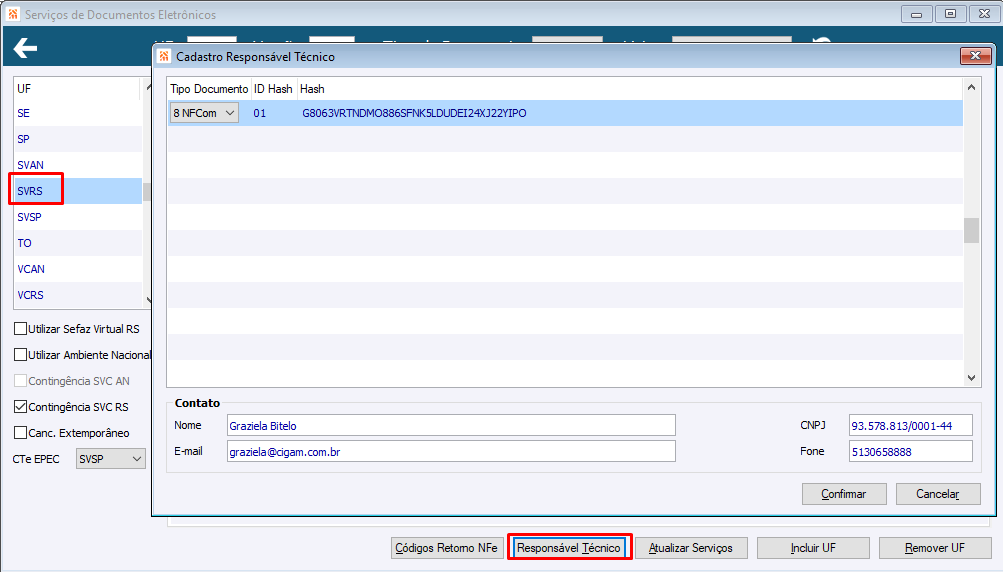Edit the E-mail field

(451, 452)
